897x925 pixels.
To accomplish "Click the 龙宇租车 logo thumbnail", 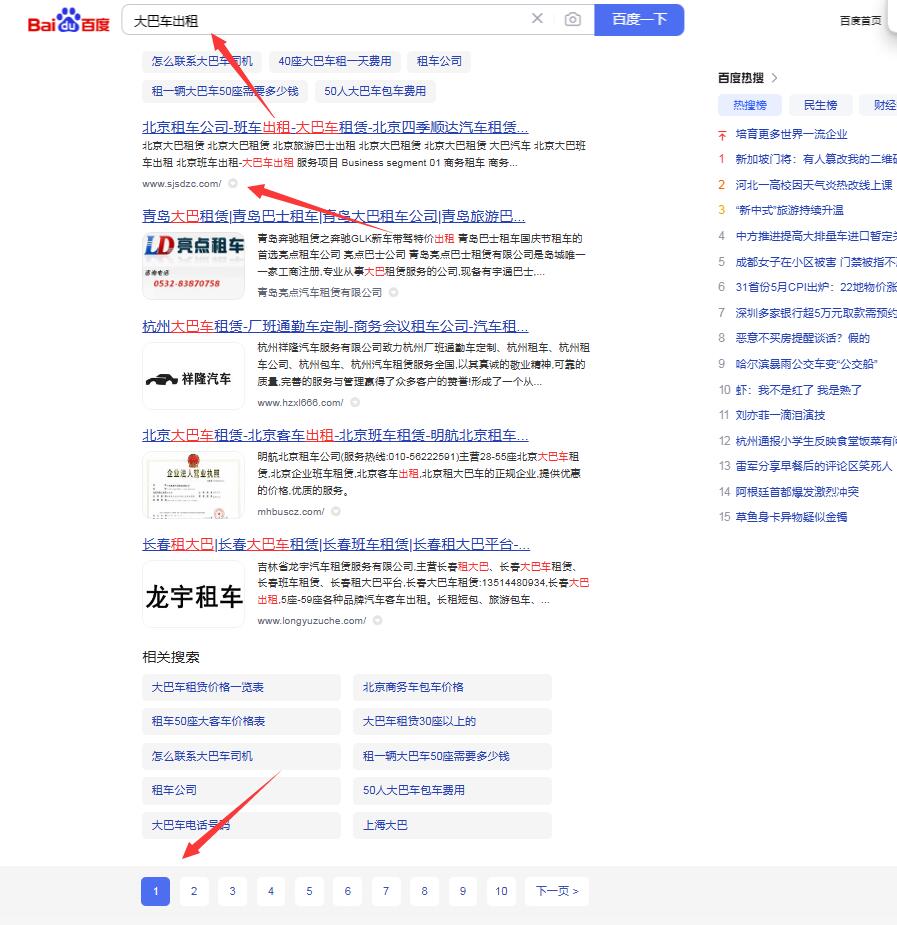I will pyautogui.click(x=193, y=594).
